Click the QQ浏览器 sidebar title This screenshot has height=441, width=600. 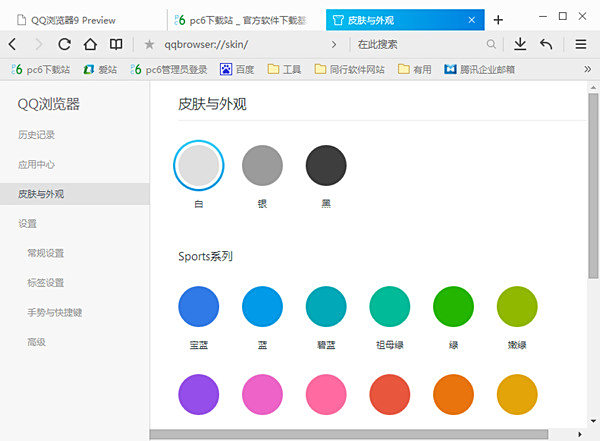pyautogui.click(x=49, y=104)
